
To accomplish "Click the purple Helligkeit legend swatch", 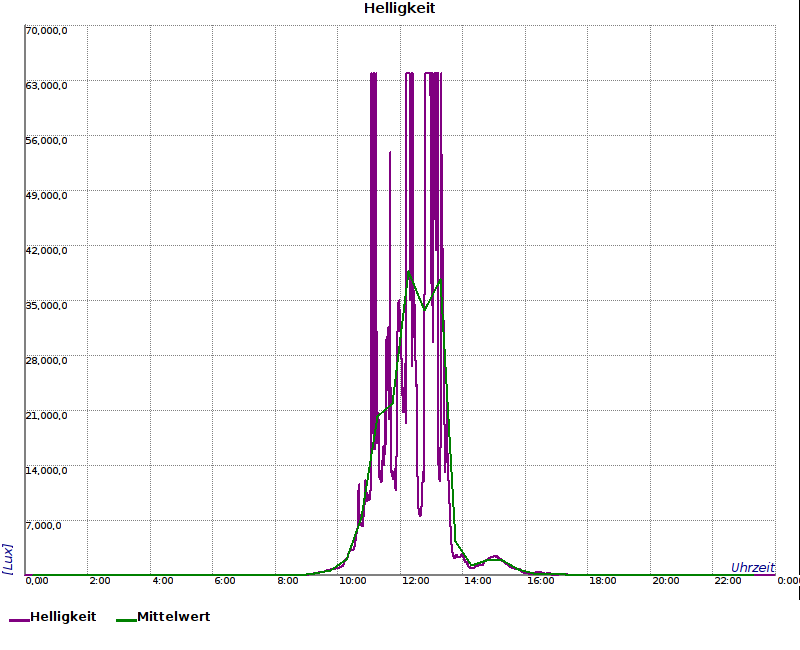I will tap(19, 620).
